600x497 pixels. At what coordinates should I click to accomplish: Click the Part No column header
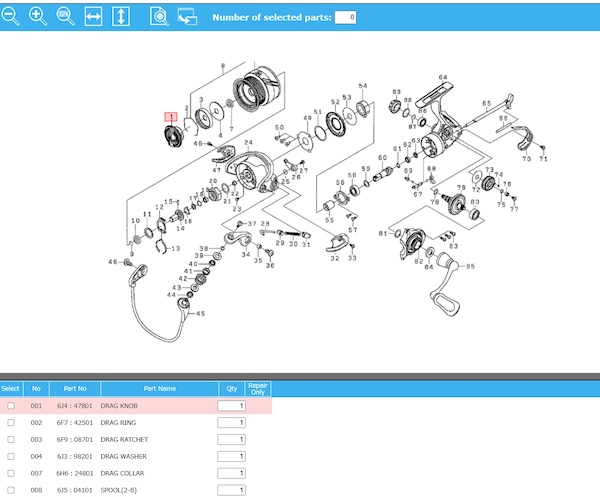tap(75, 388)
